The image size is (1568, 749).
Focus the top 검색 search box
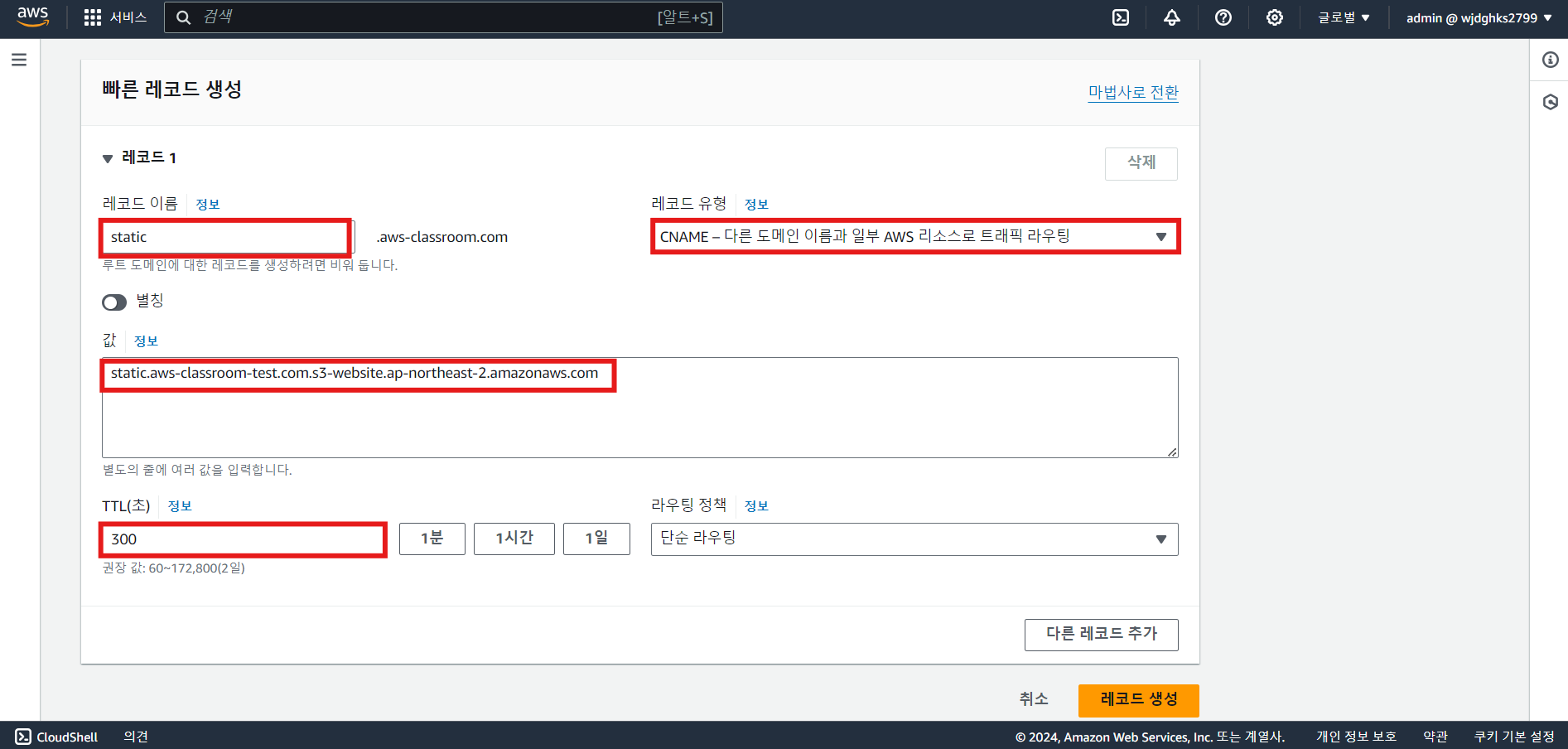click(443, 17)
